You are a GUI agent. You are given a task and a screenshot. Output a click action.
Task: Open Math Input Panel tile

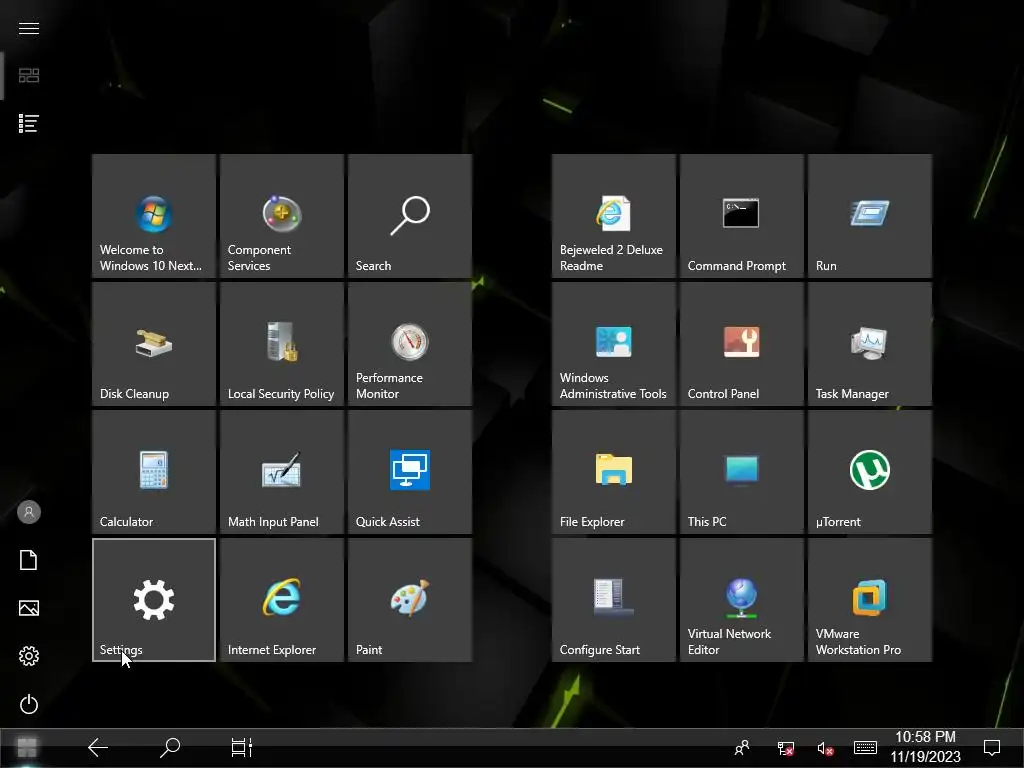[x=281, y=472]
